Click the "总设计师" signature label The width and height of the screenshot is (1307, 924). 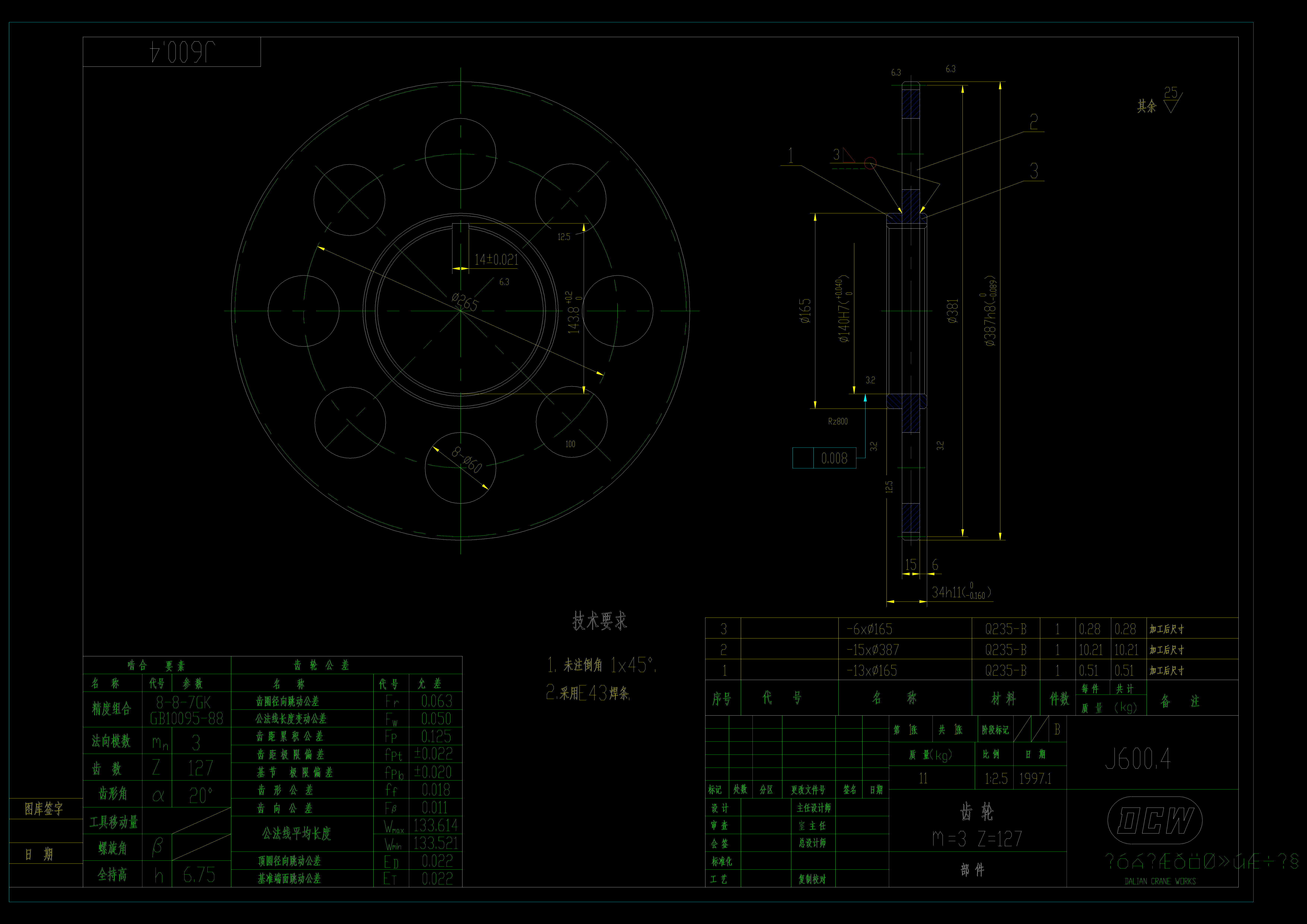812,843
